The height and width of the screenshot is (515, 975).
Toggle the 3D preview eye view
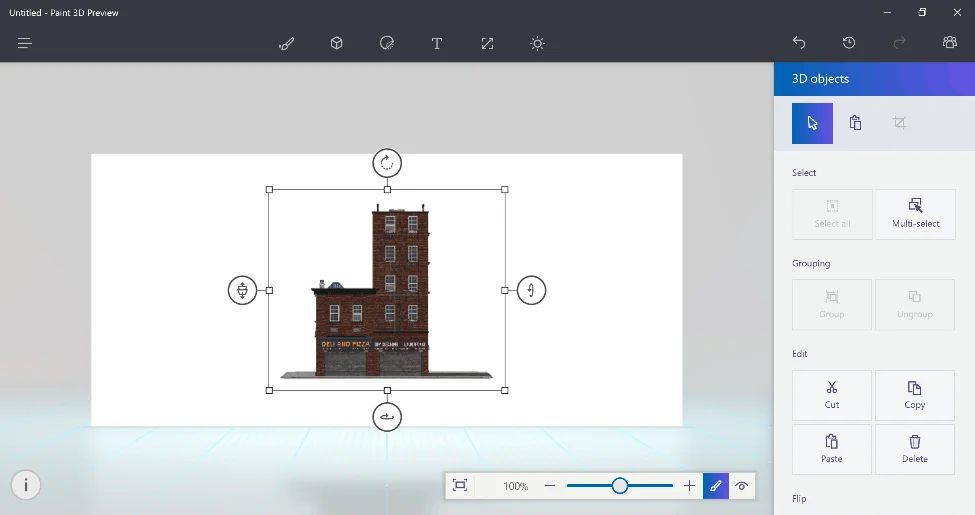pos(742,486)
